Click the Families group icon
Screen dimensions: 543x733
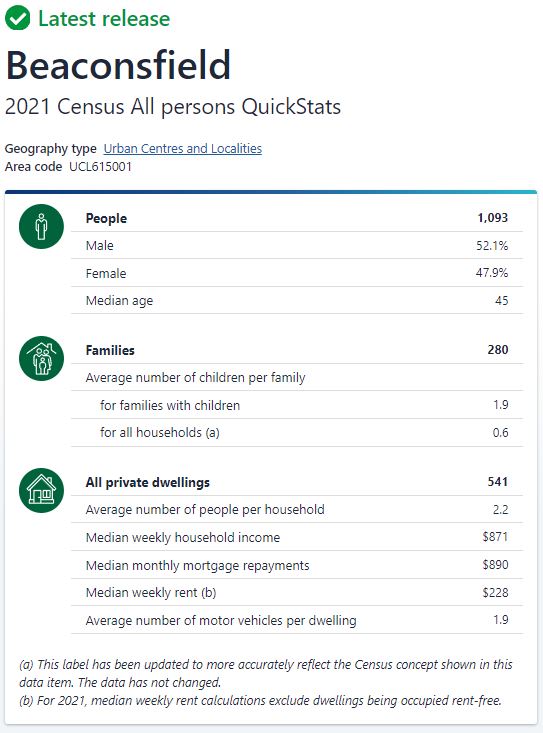pyautogui.click(x=41, y=359)
